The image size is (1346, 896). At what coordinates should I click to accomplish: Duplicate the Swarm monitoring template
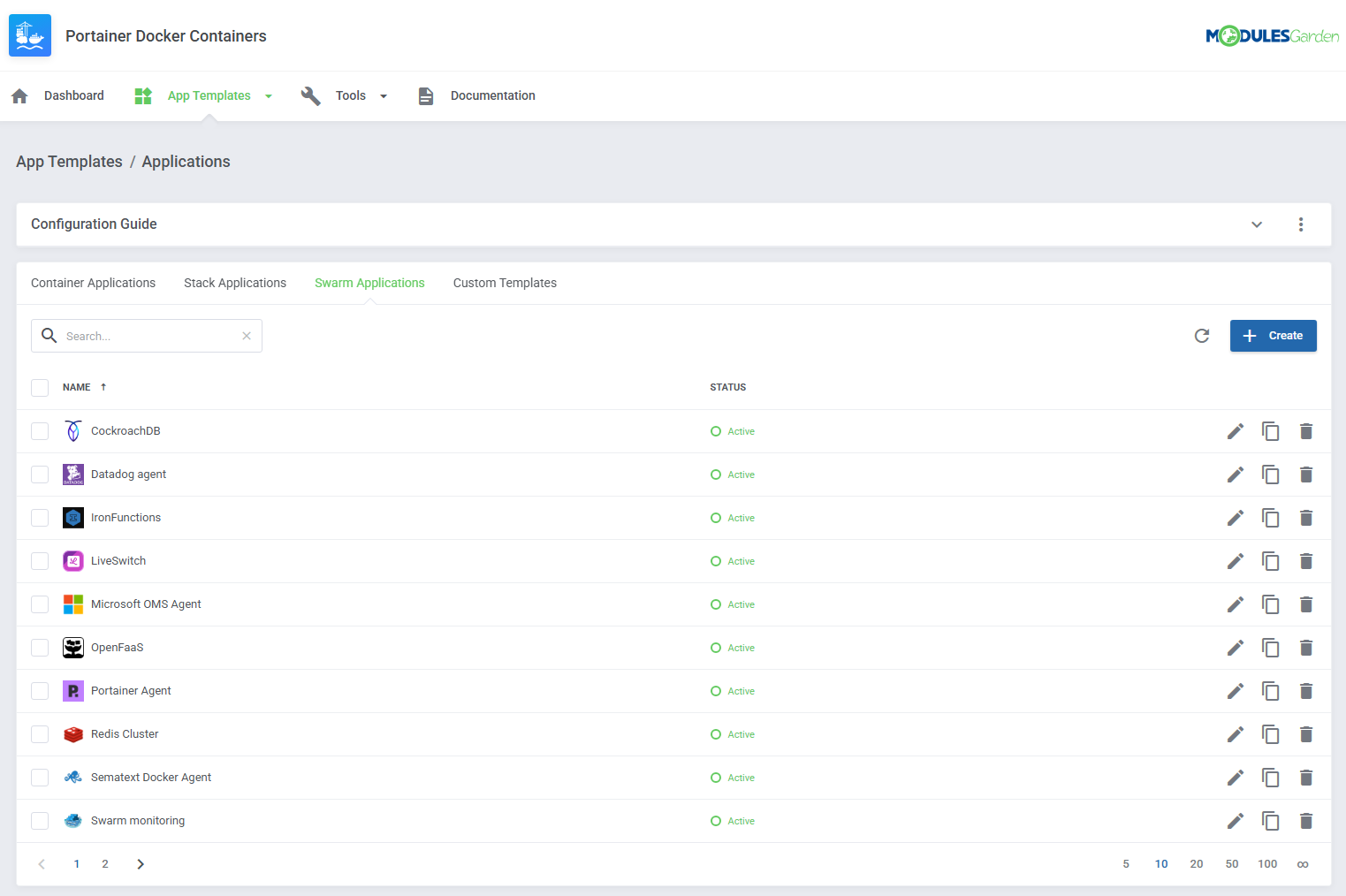1271,820
